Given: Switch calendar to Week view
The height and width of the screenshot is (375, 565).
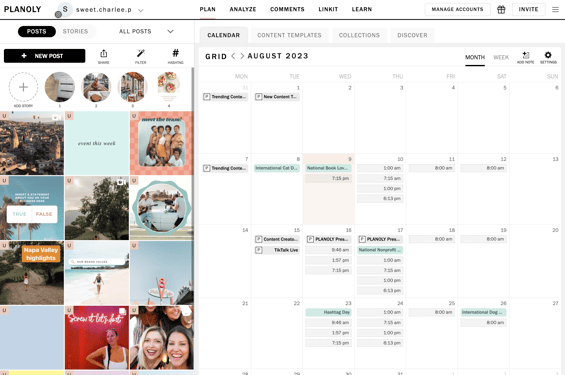Looking at the screenshot, I should tap(501, 57).
